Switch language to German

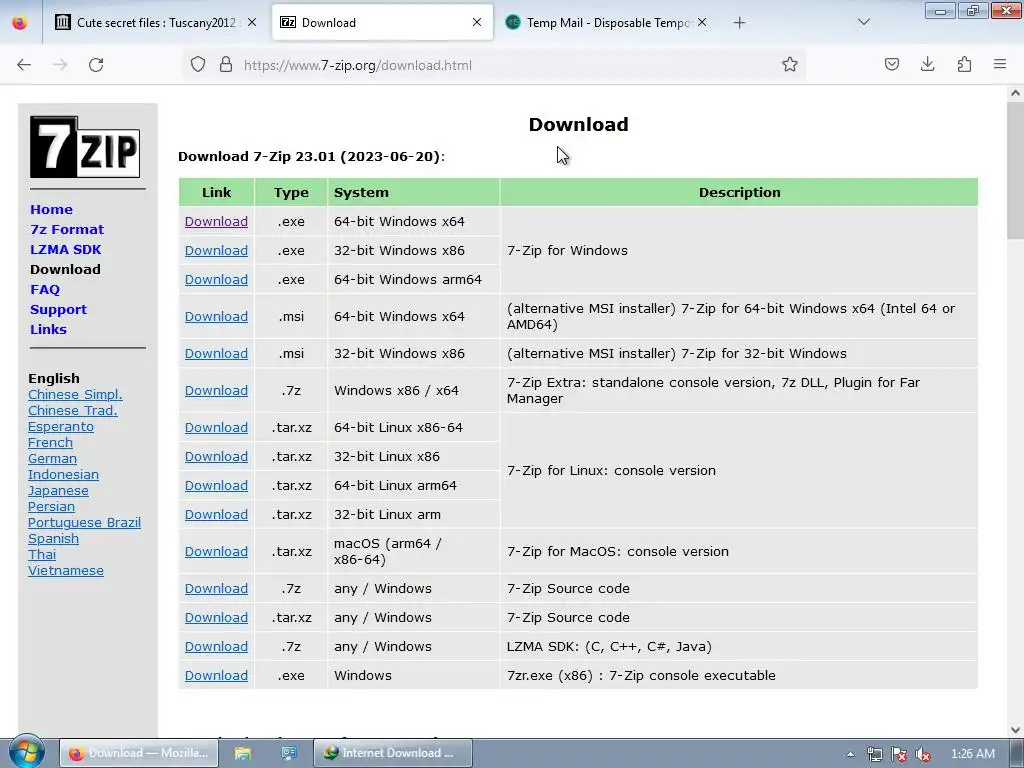tap(52, 459)
